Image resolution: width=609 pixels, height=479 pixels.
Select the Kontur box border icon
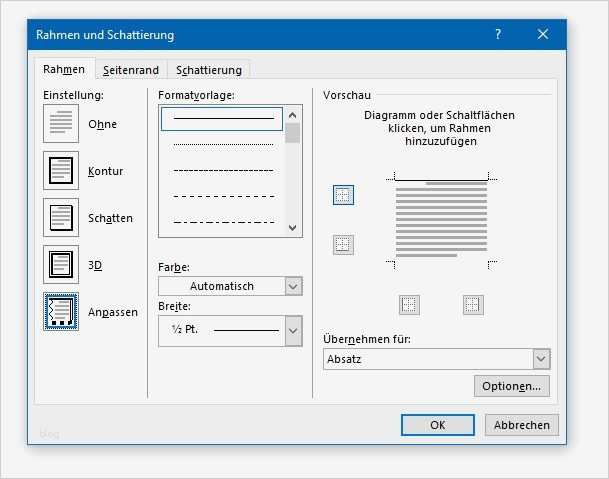coord(61,171)
